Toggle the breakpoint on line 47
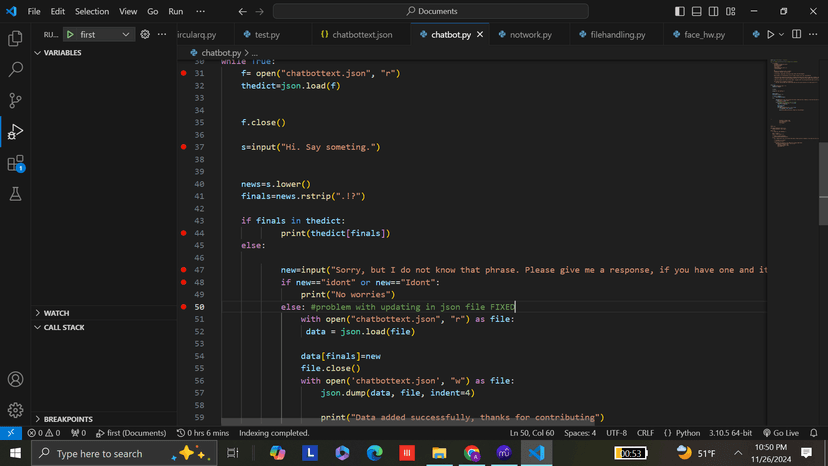Image resolution: width=828 pixels, height=466 pixels. pyautogui.click(x=184, y=270)
